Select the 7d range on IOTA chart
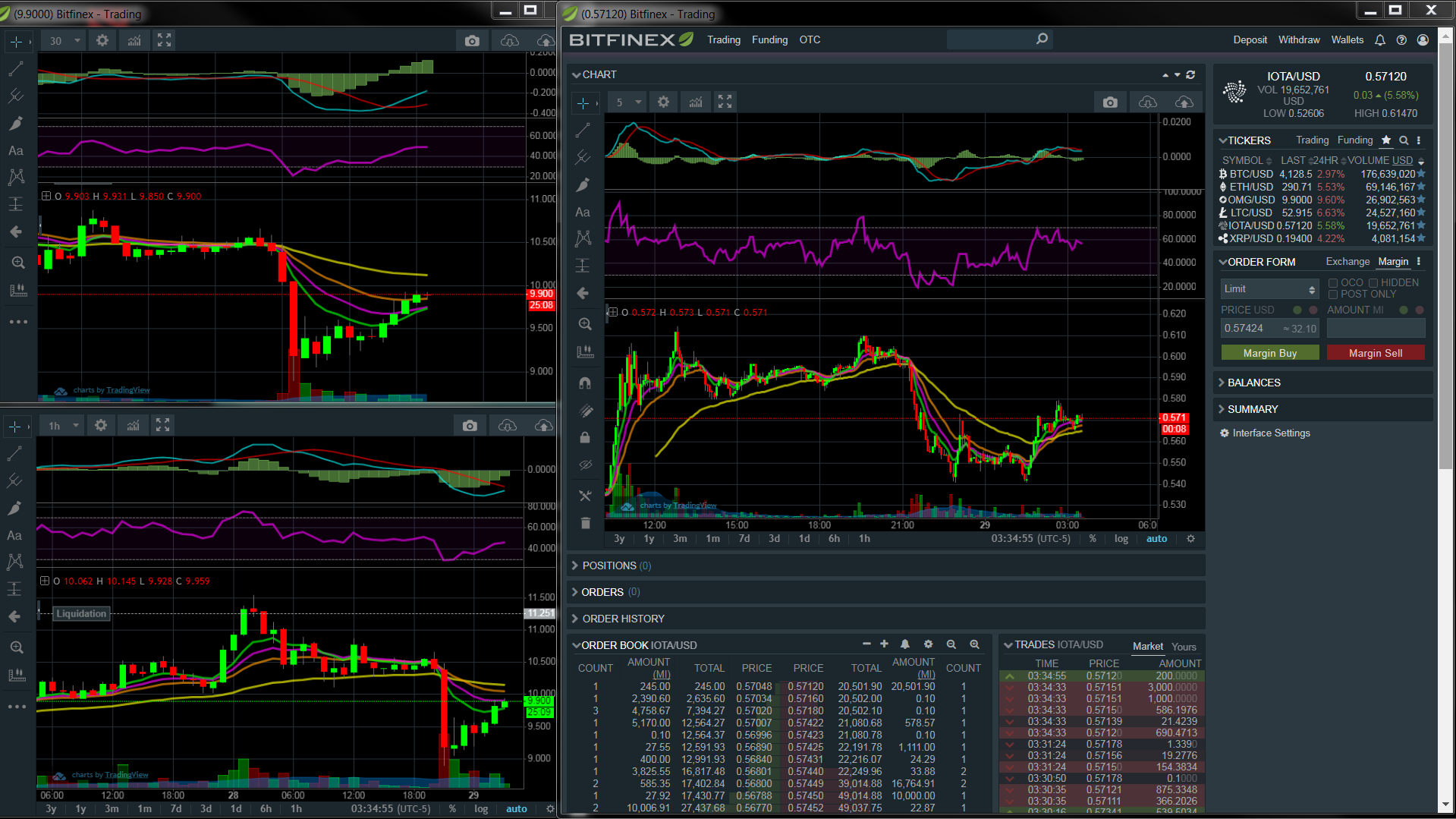Image resolution: width=1456 pixels, height=819 pixels. point(744,538)
